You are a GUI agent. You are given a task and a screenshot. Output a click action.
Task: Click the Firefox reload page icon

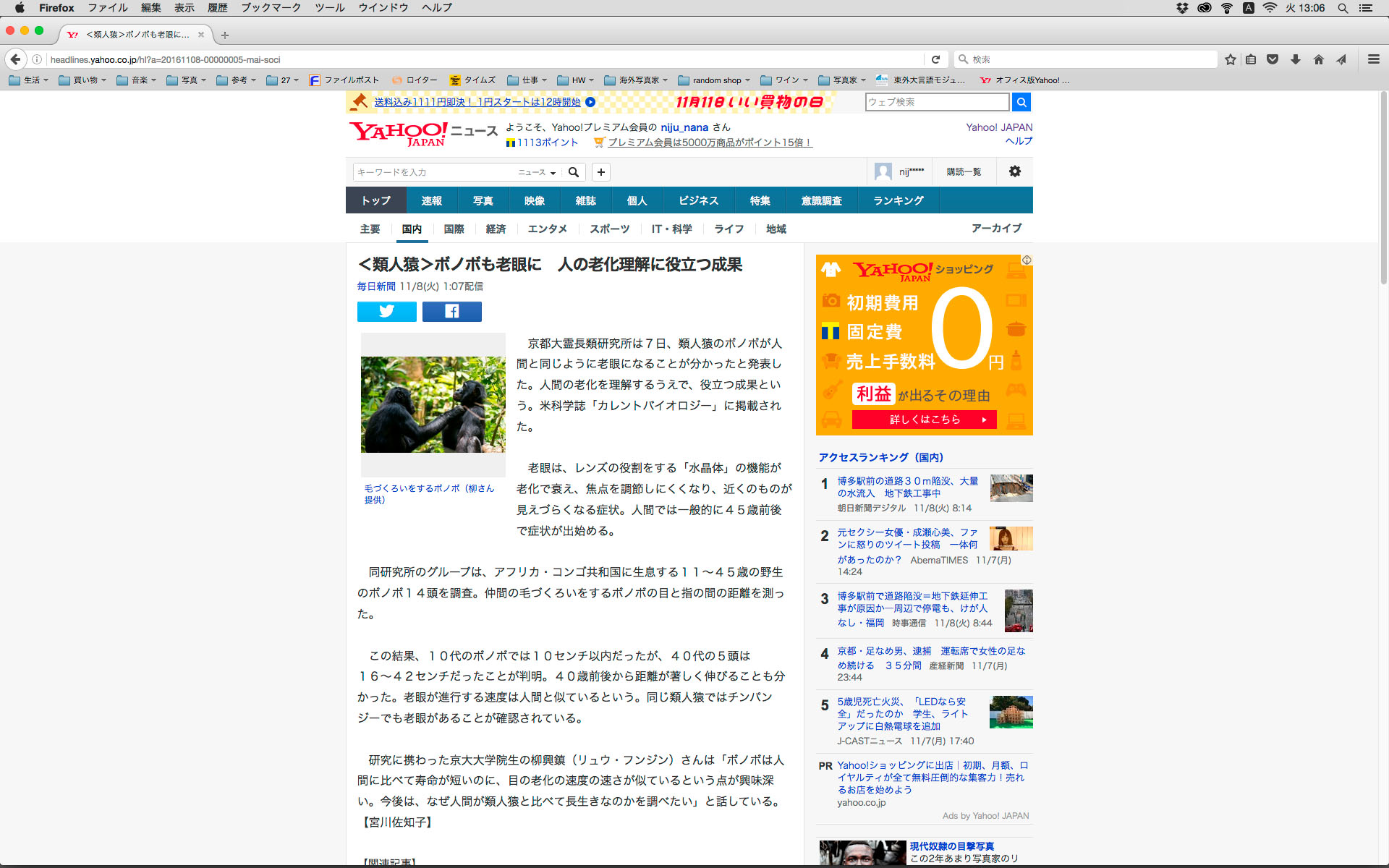tap(935, 59)
